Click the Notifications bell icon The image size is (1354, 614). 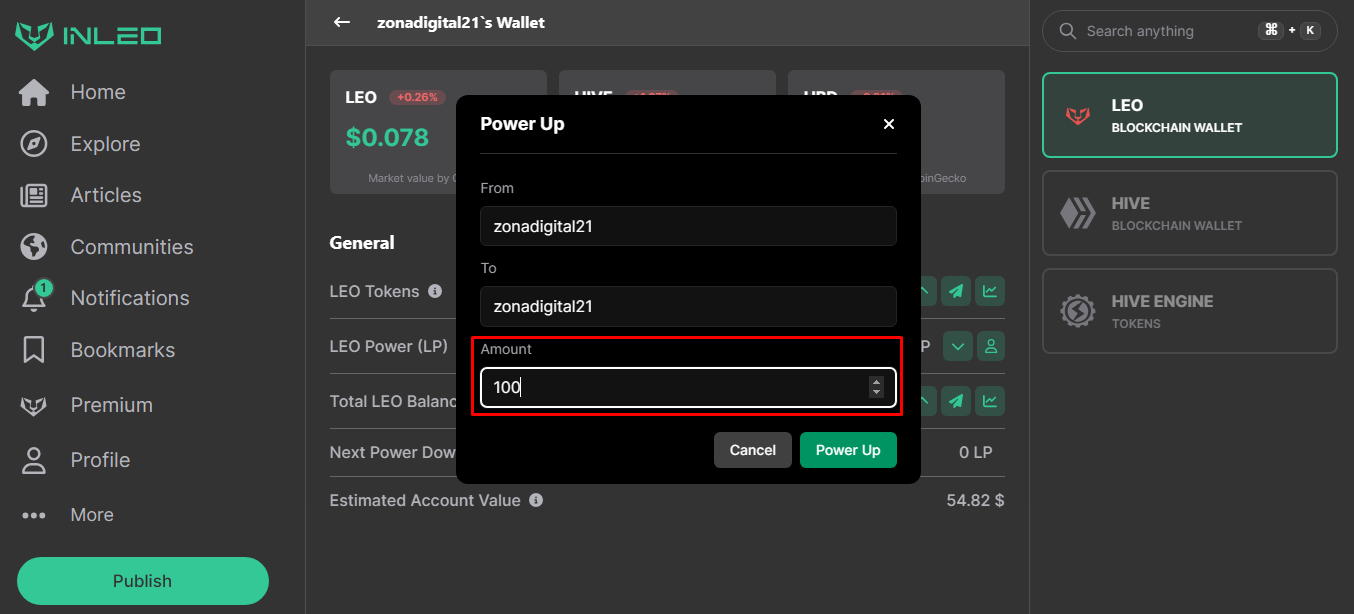click(x=34, y=297)
